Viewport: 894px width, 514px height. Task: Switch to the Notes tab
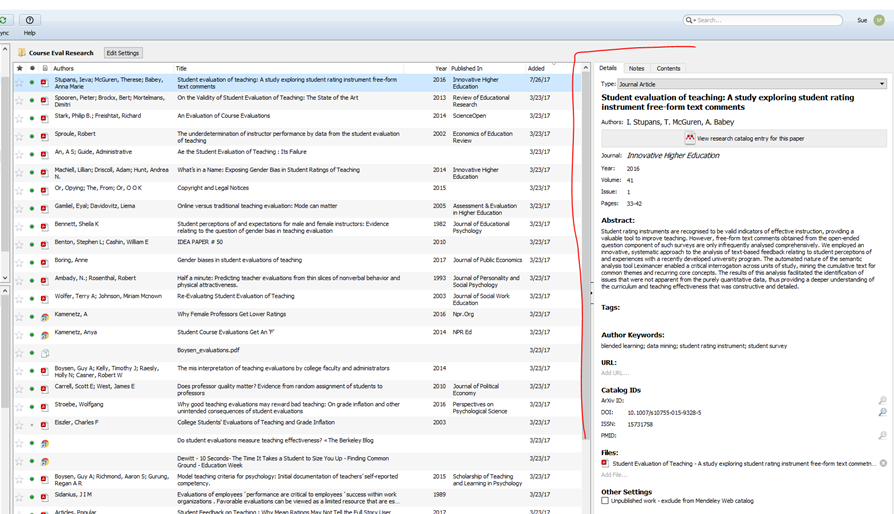[636, 68]
